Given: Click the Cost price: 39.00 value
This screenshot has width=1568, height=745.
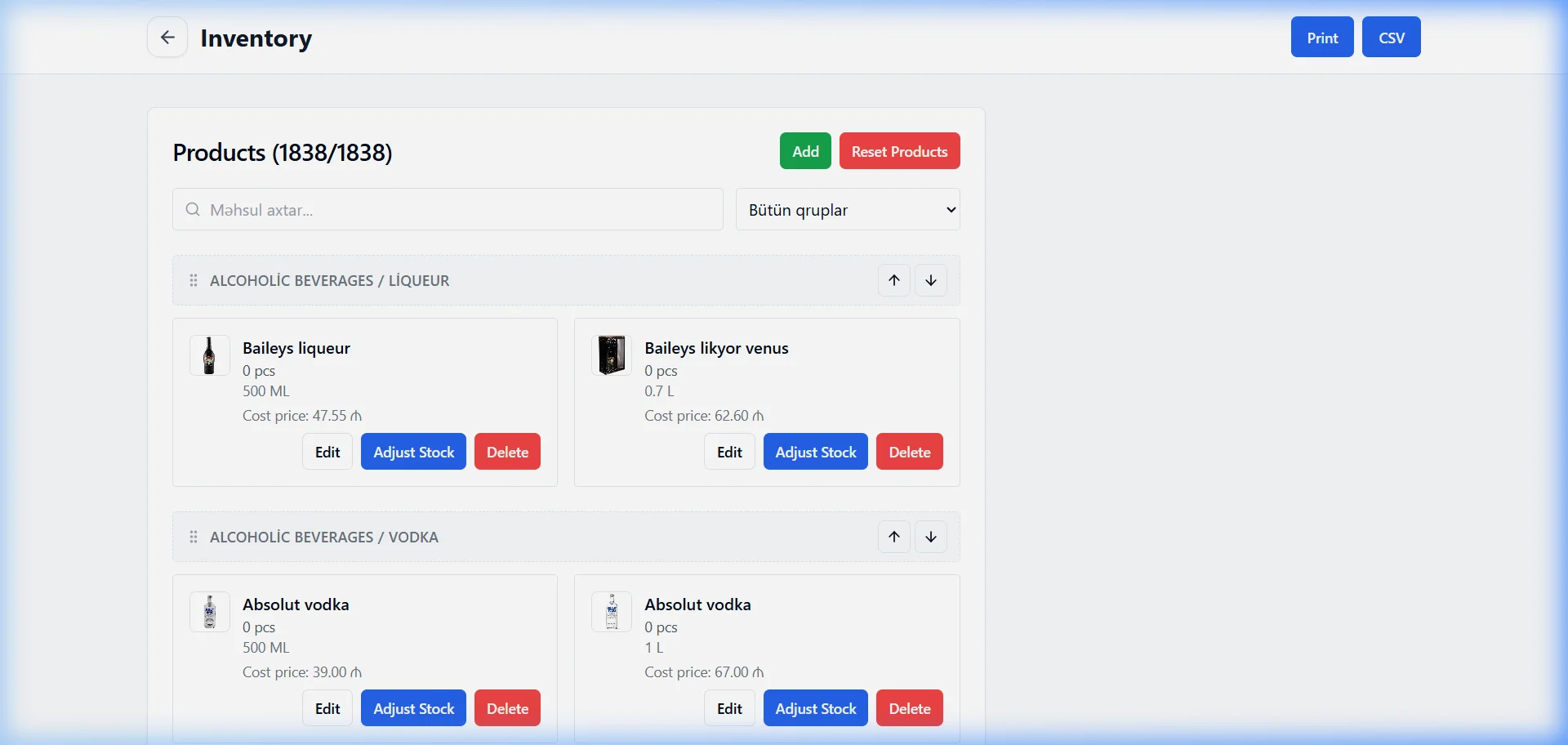Looking at the screenshot, I should tap(302, 672).
